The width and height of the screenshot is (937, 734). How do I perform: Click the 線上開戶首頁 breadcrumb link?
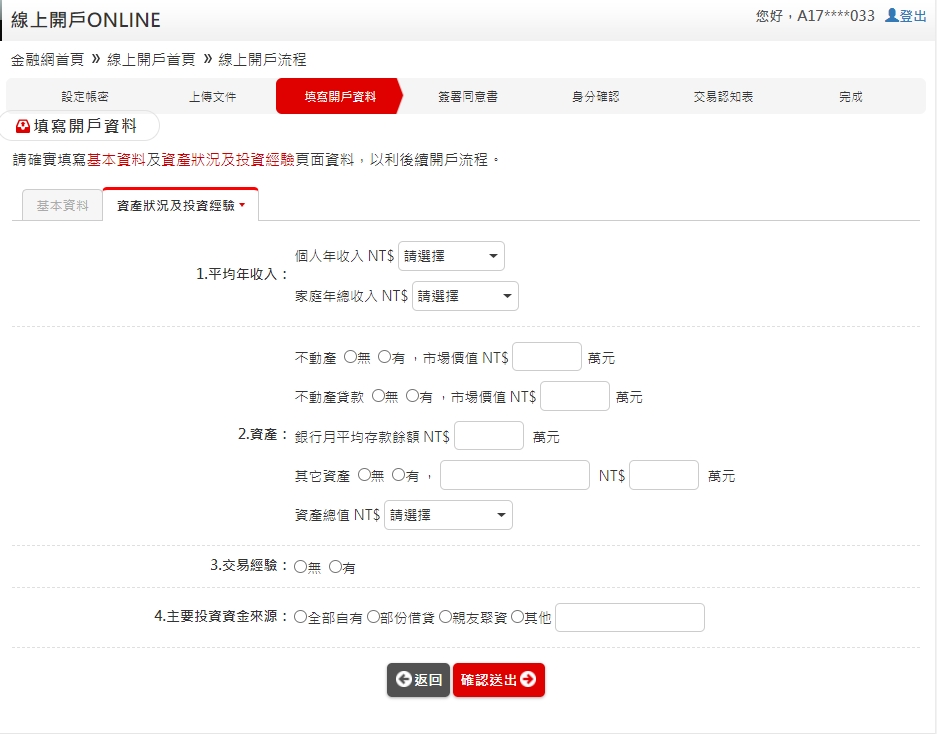151,60
